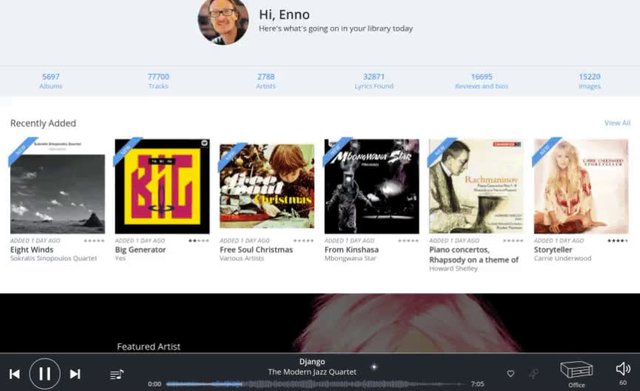Screen dimensions: 640x391
Task: Open the volume speaker control
Action: click(623, 369)
